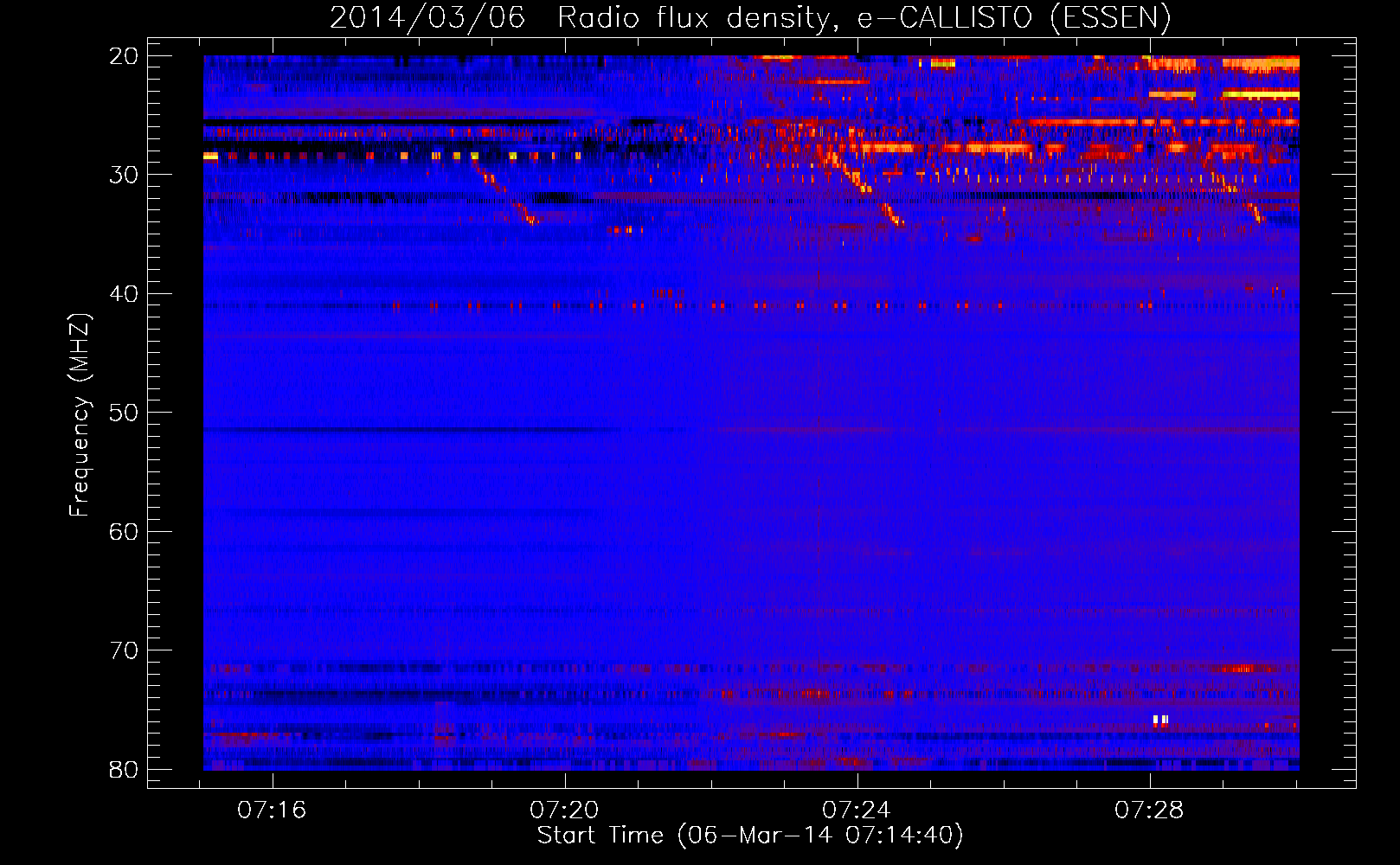Image resolution: width=1400 pixels, height=865 pixels.
Task: Click the 40 frequency tick label
Action: [124, 294]
